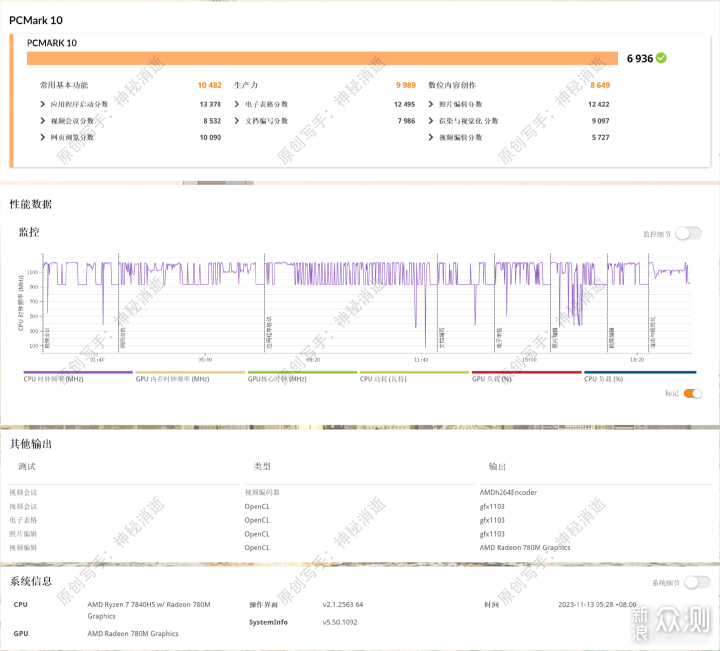Click the 视频编辑 marker line in the chart

[608, 303]
